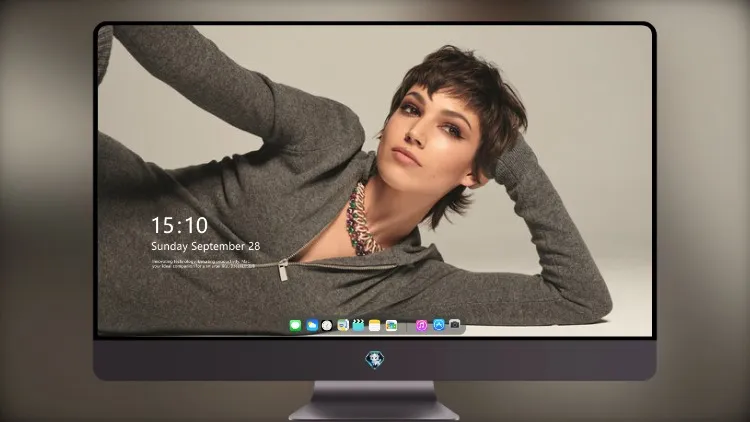Open the Weather app in the dock

point(312,326)
